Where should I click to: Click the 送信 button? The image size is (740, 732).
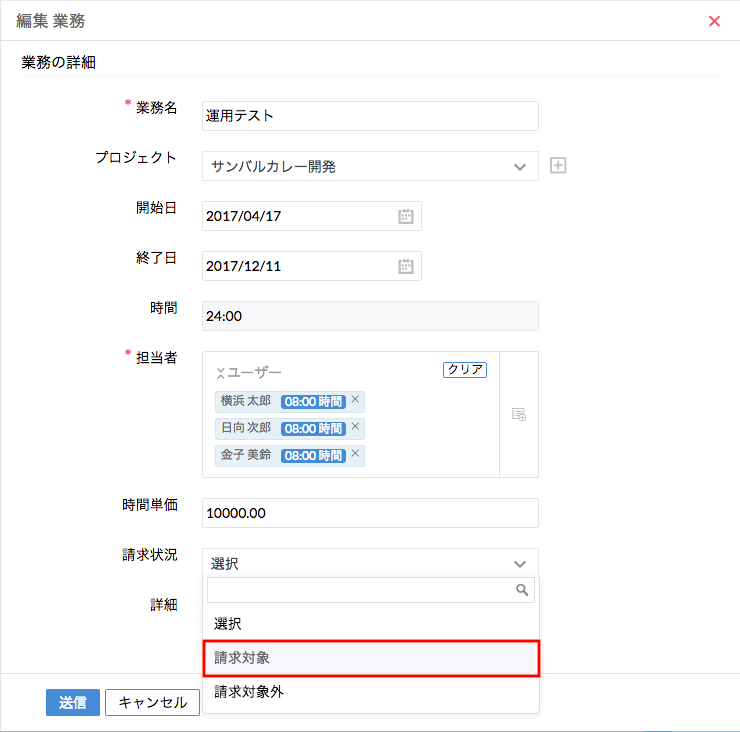pos(73,702)
